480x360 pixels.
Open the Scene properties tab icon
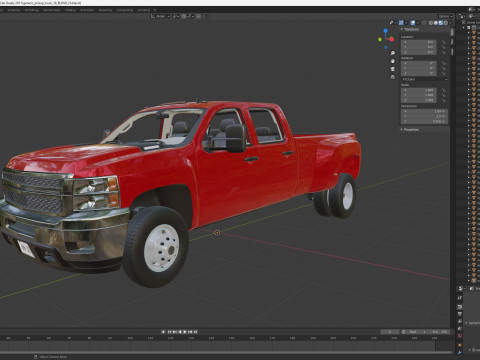pos(460,329)
